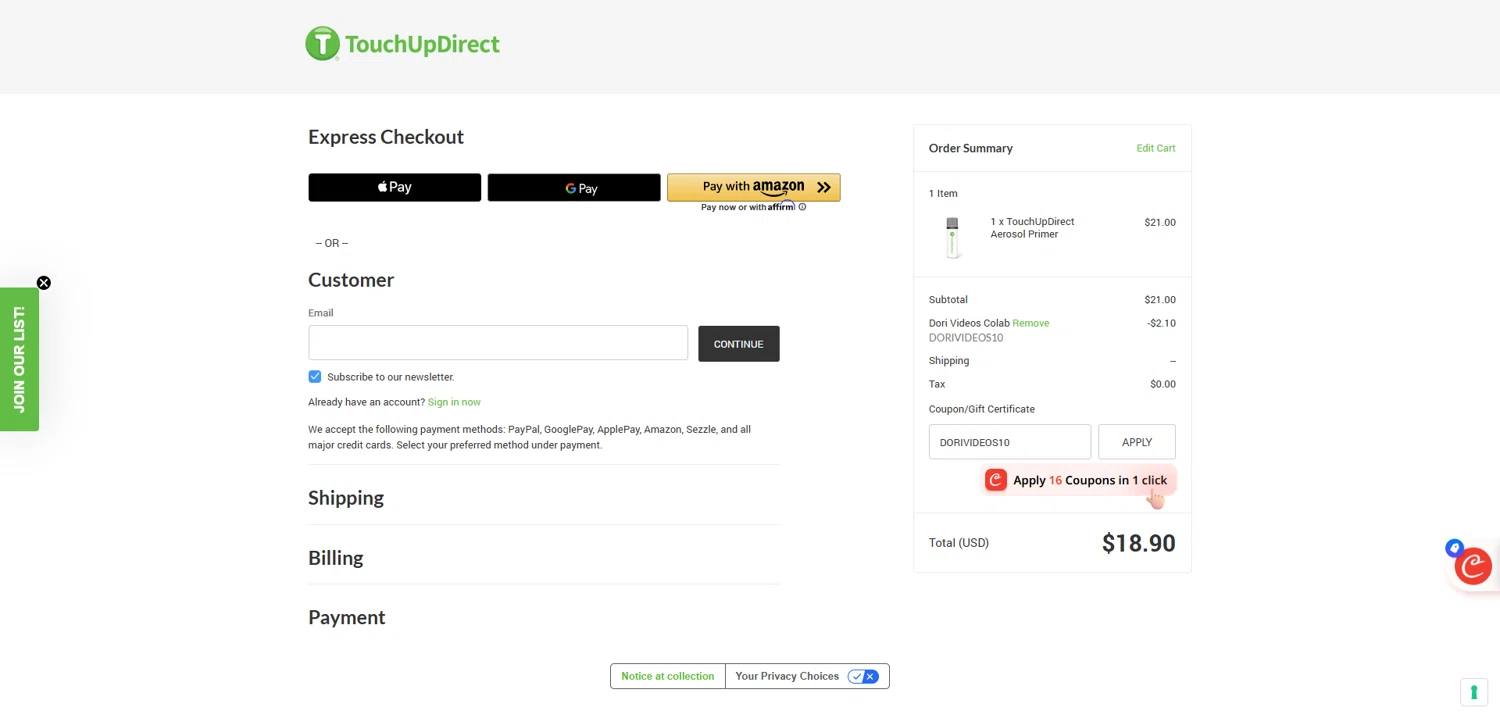The width and height of the screenshot is (1500, 718).
Task: Apply the coupon code
Action: click(1136, 442)
